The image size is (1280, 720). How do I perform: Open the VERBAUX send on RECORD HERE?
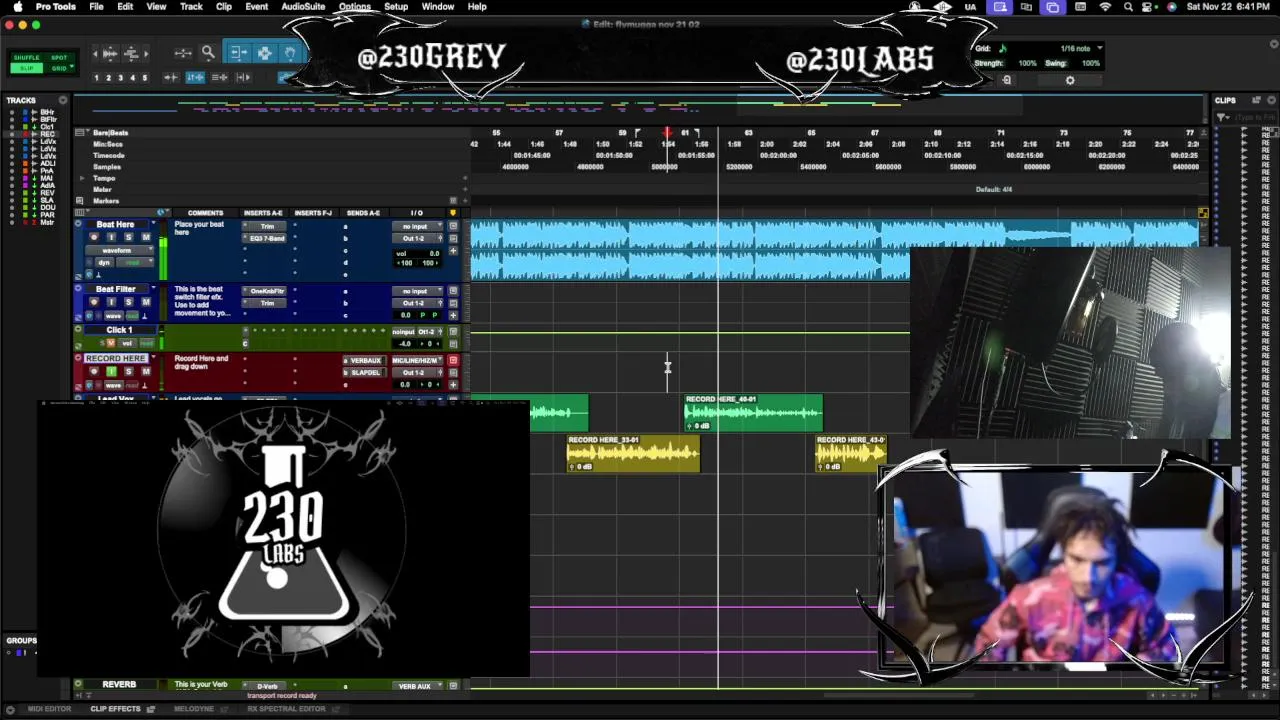[x=364, y=361]
